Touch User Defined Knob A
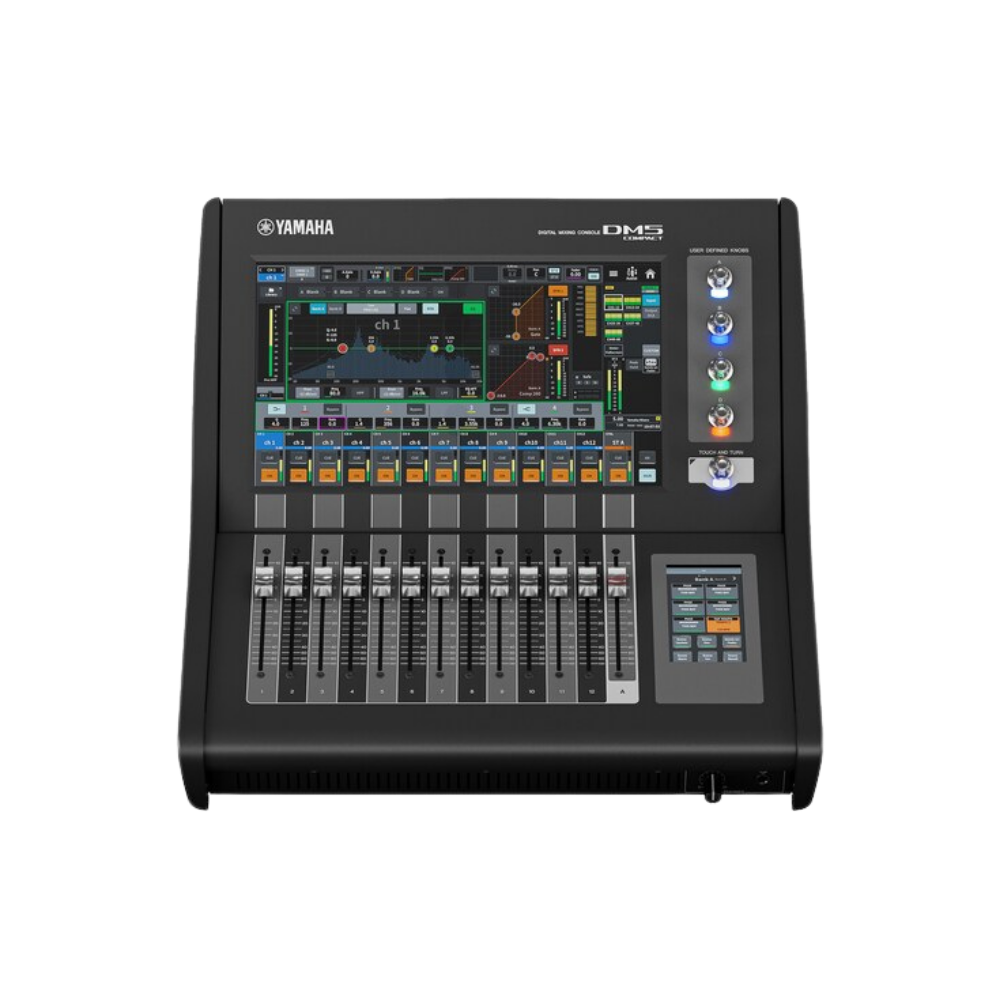1000x1000 pixels. 720,281
